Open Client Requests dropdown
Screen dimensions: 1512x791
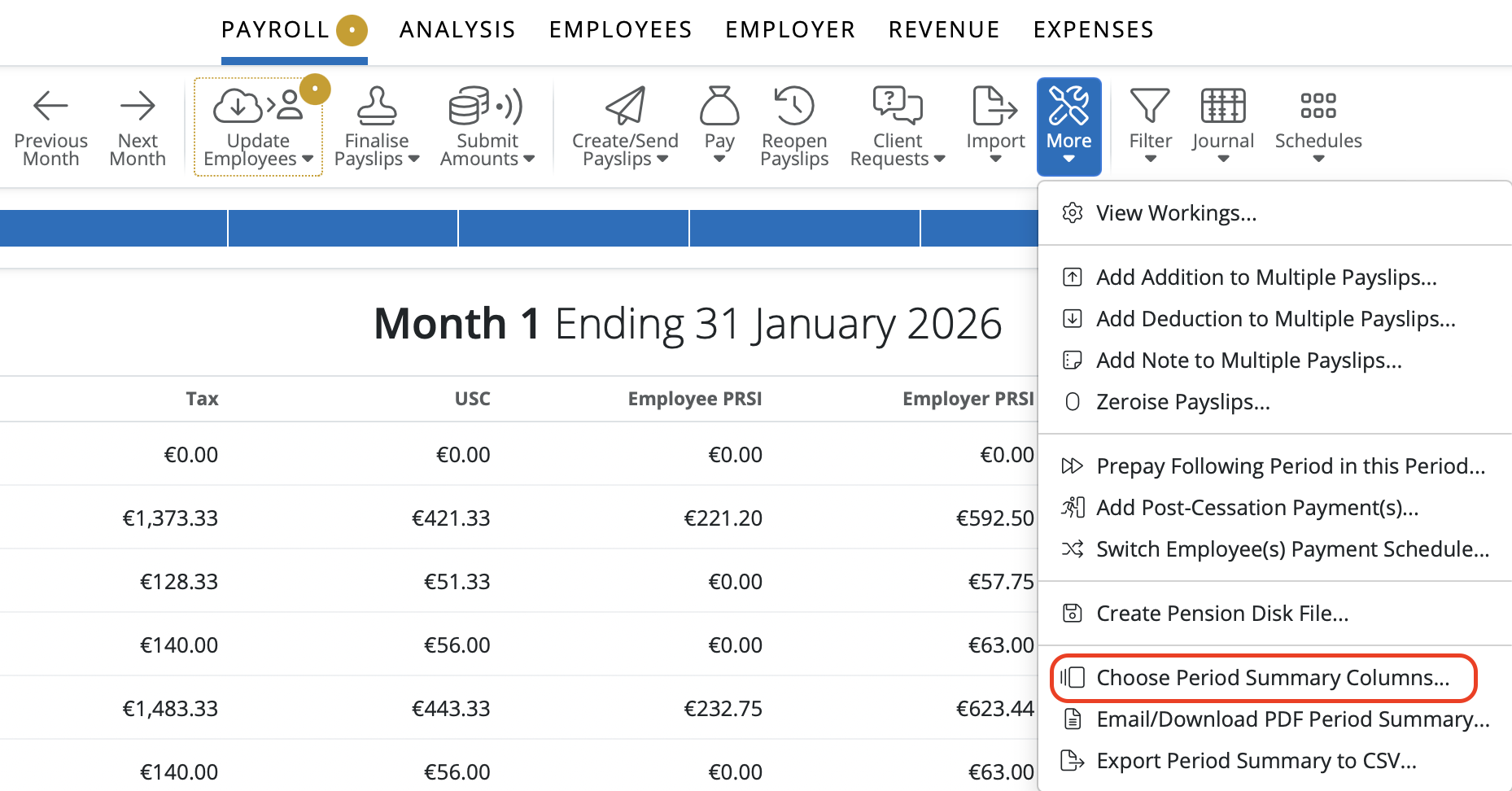(897, 126)
